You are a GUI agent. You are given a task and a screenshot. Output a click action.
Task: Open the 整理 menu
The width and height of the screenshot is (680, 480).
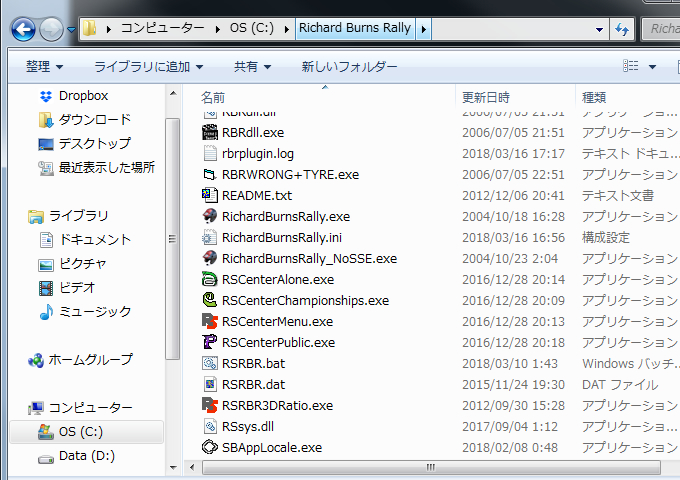point(44,67)
